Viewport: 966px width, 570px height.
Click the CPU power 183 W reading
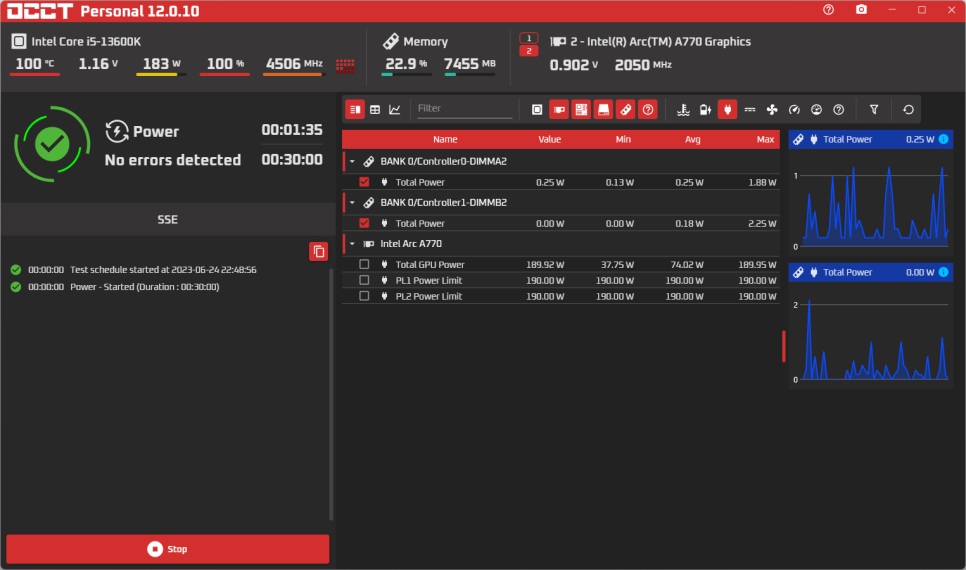pos(161,64)
